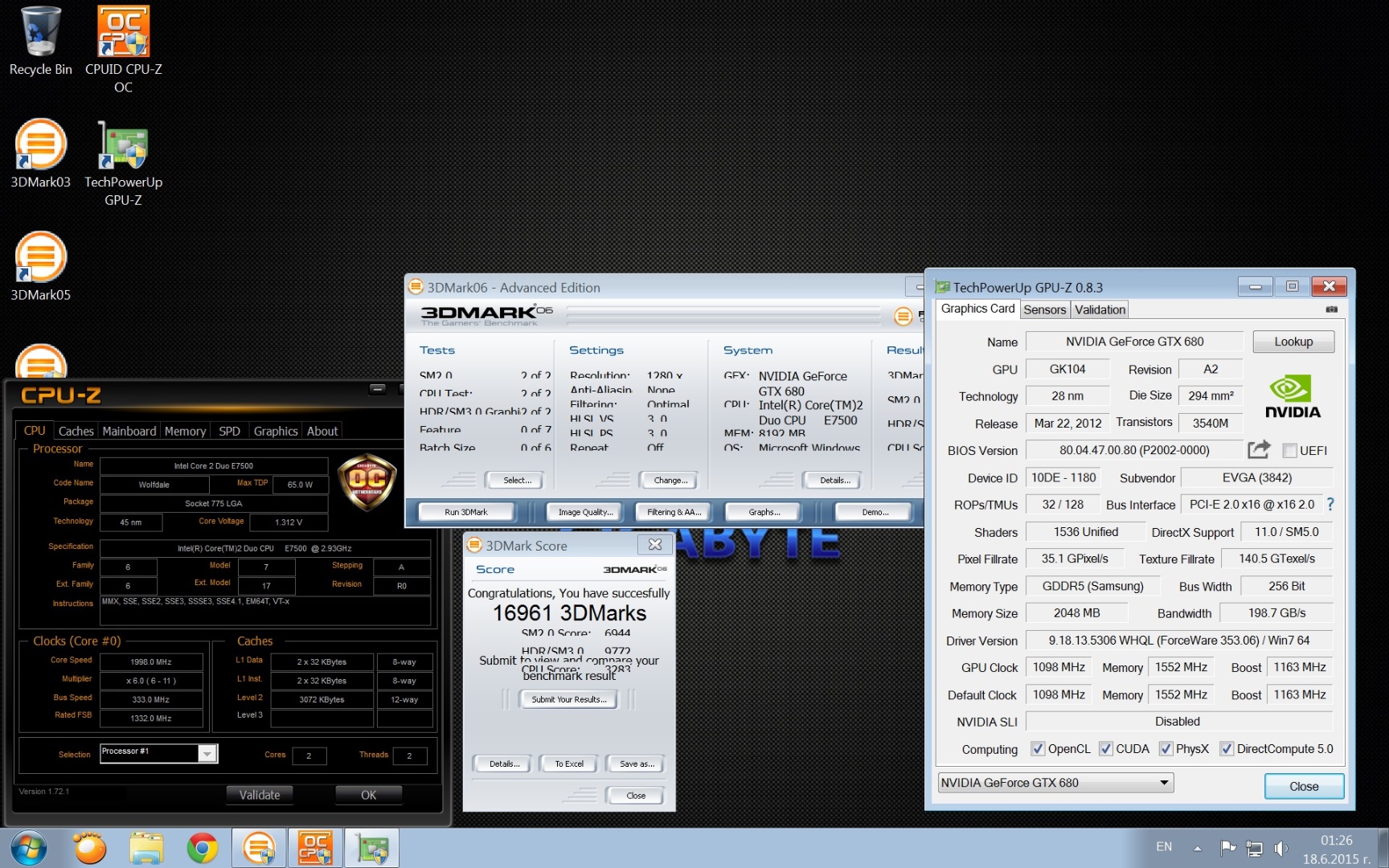Open the SPD tab in CPU-Z
1389x868 pixels.
point(229,431)
